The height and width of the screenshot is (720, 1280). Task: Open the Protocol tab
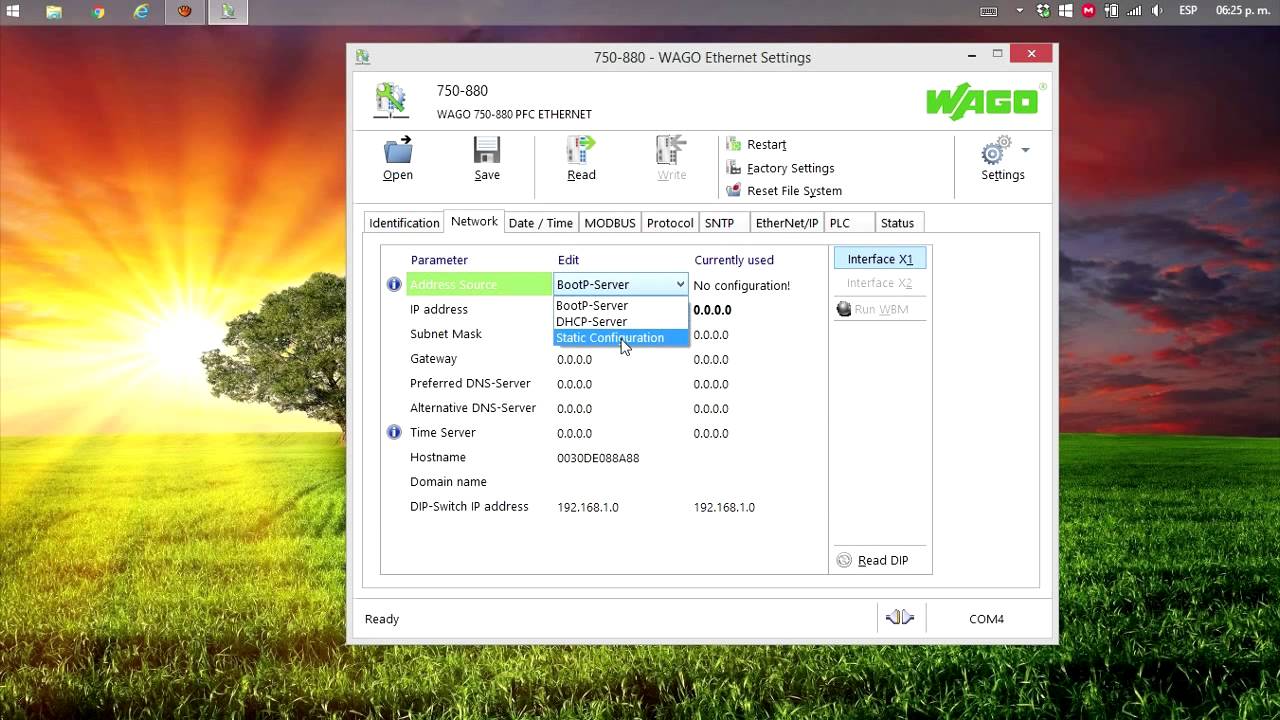[670, 223]
